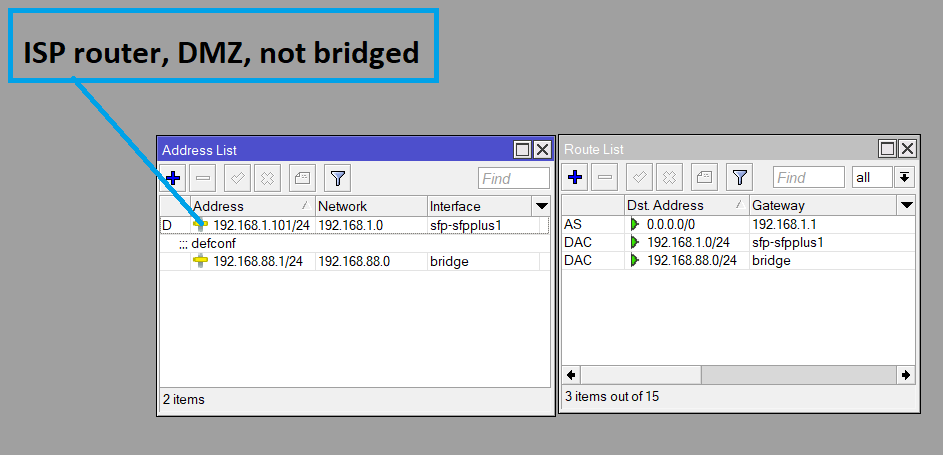943x455 pixels.
Task: Maximize the Route List window
Action: click(887, 149)
